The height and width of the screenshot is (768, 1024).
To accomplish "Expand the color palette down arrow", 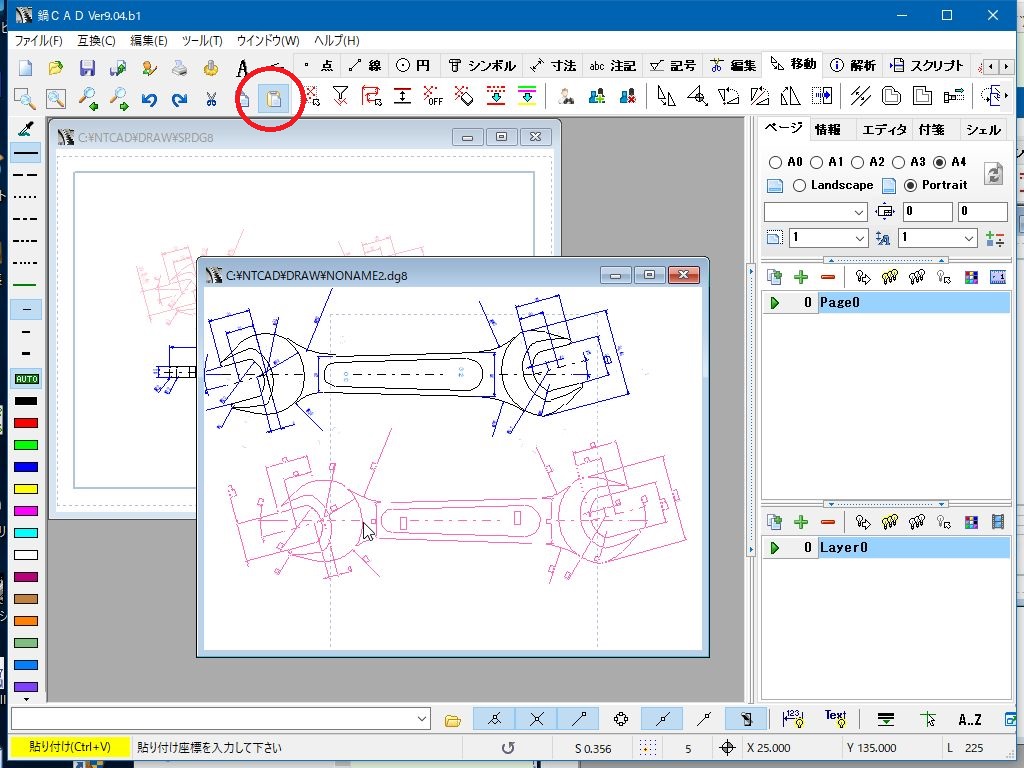I will click(x=26, y=699).
